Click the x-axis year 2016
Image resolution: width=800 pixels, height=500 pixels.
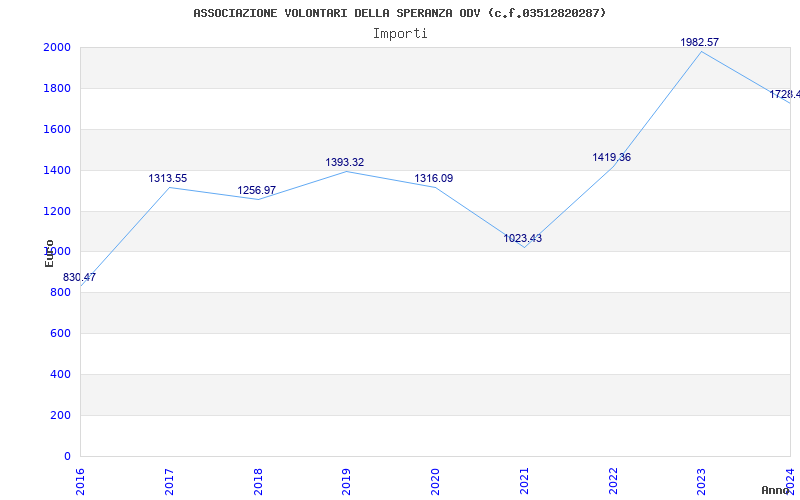click(80, 481)
